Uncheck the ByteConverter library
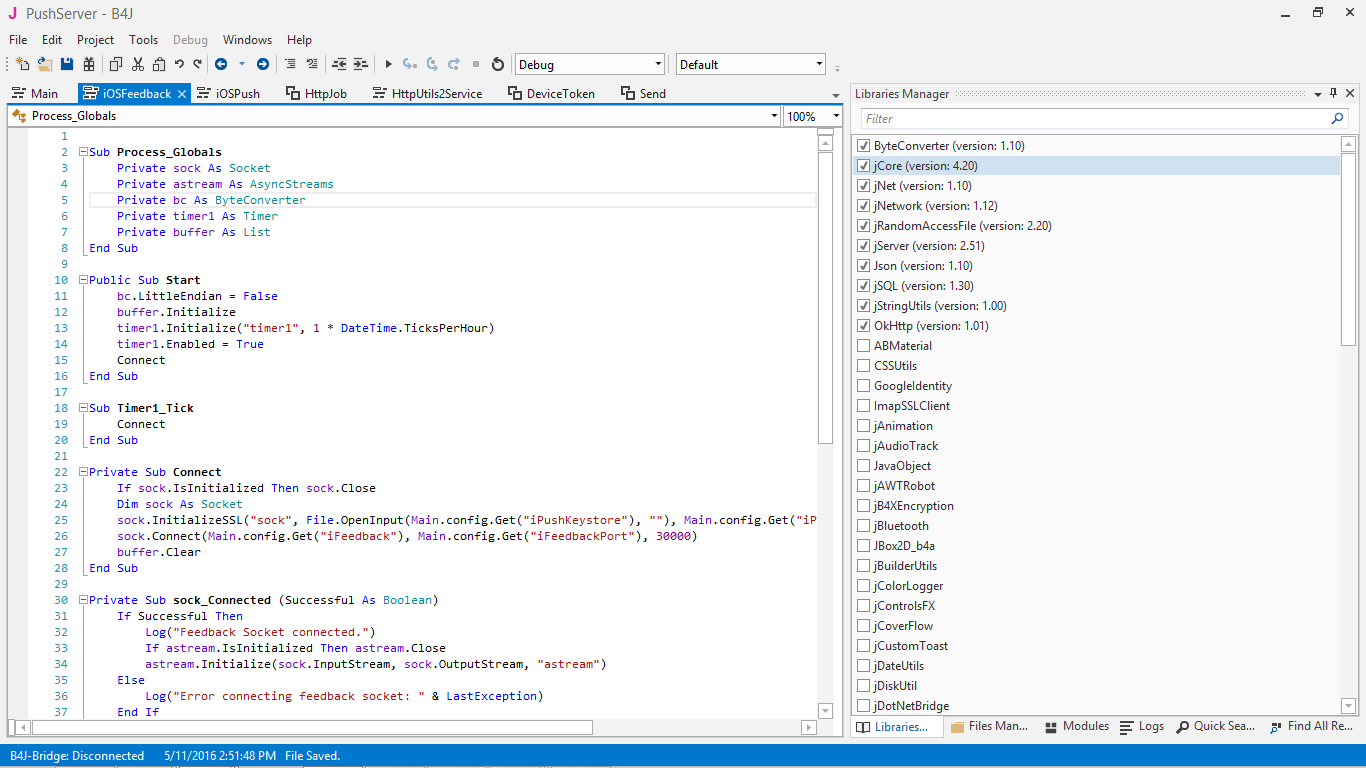 [864, 146]
